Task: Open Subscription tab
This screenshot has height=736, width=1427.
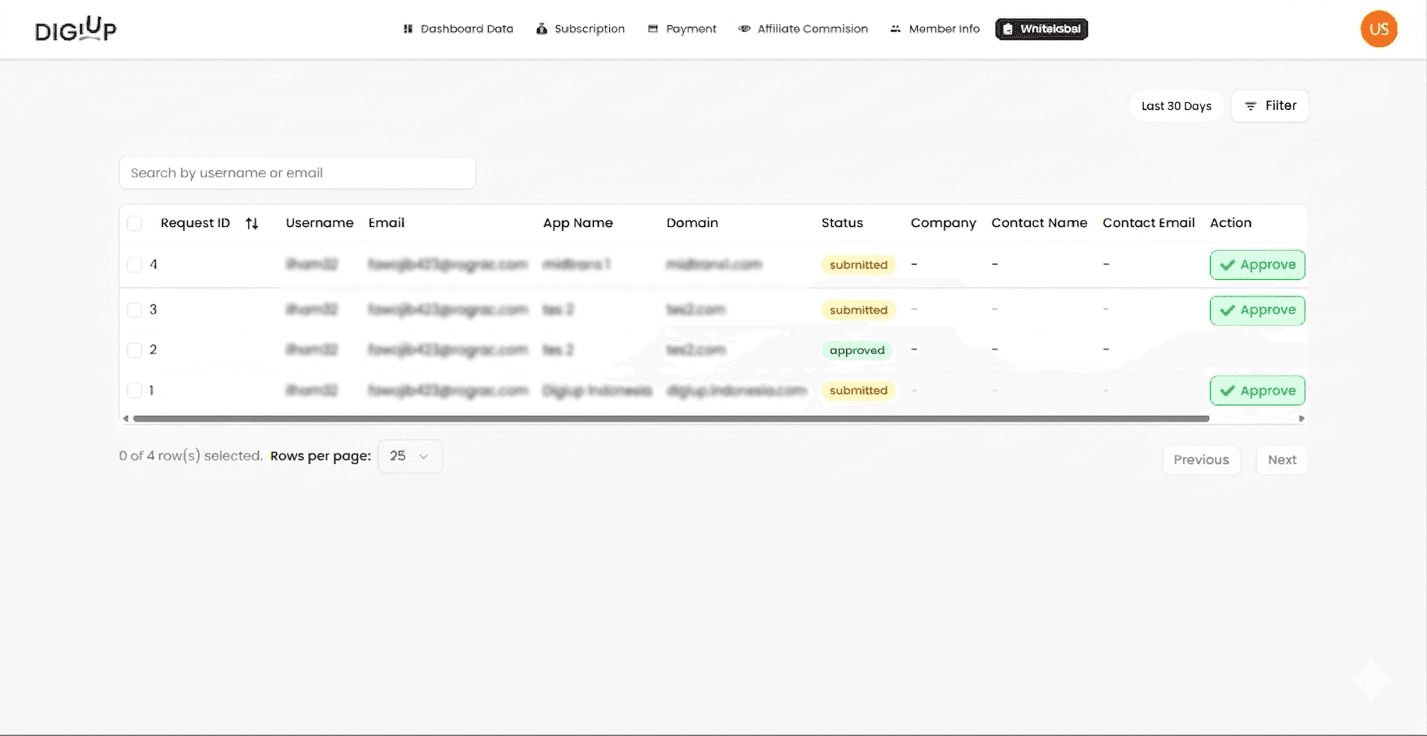Action: point(581,29)
